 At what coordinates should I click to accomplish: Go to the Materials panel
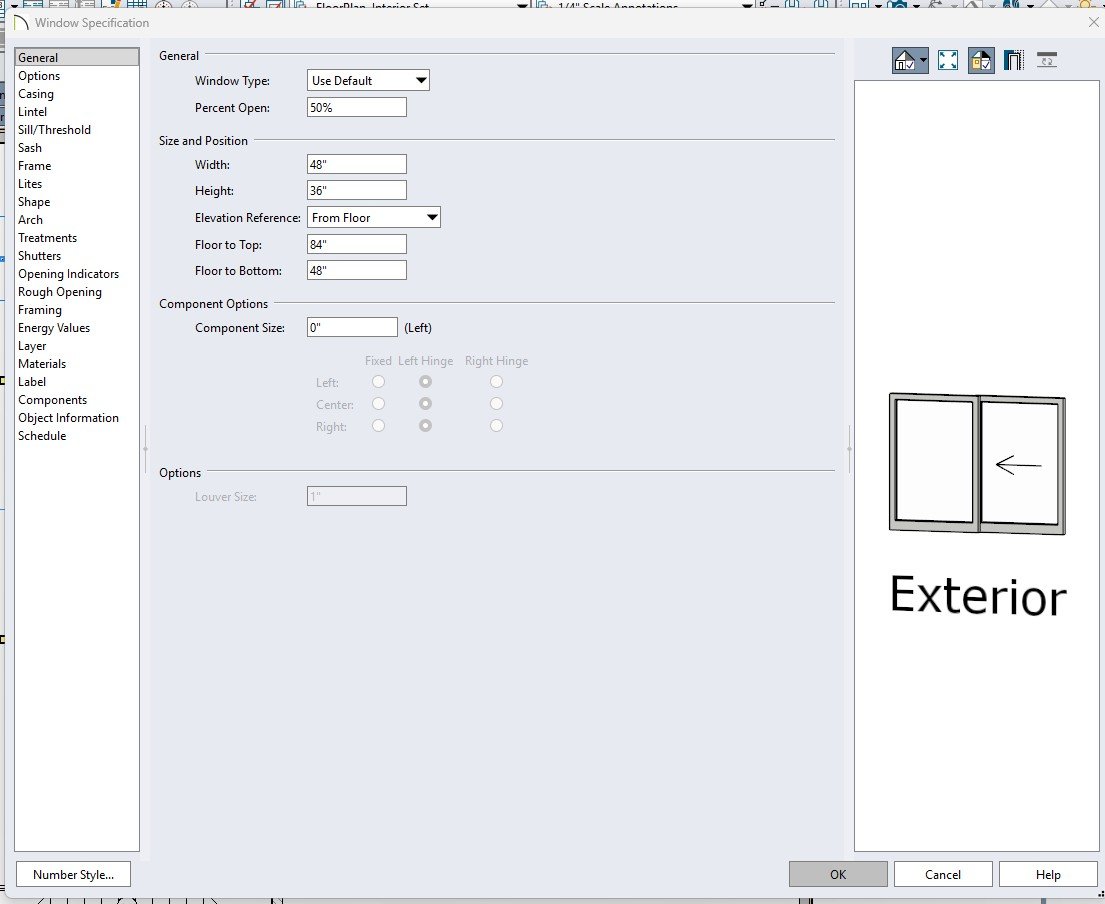(42, 364)
